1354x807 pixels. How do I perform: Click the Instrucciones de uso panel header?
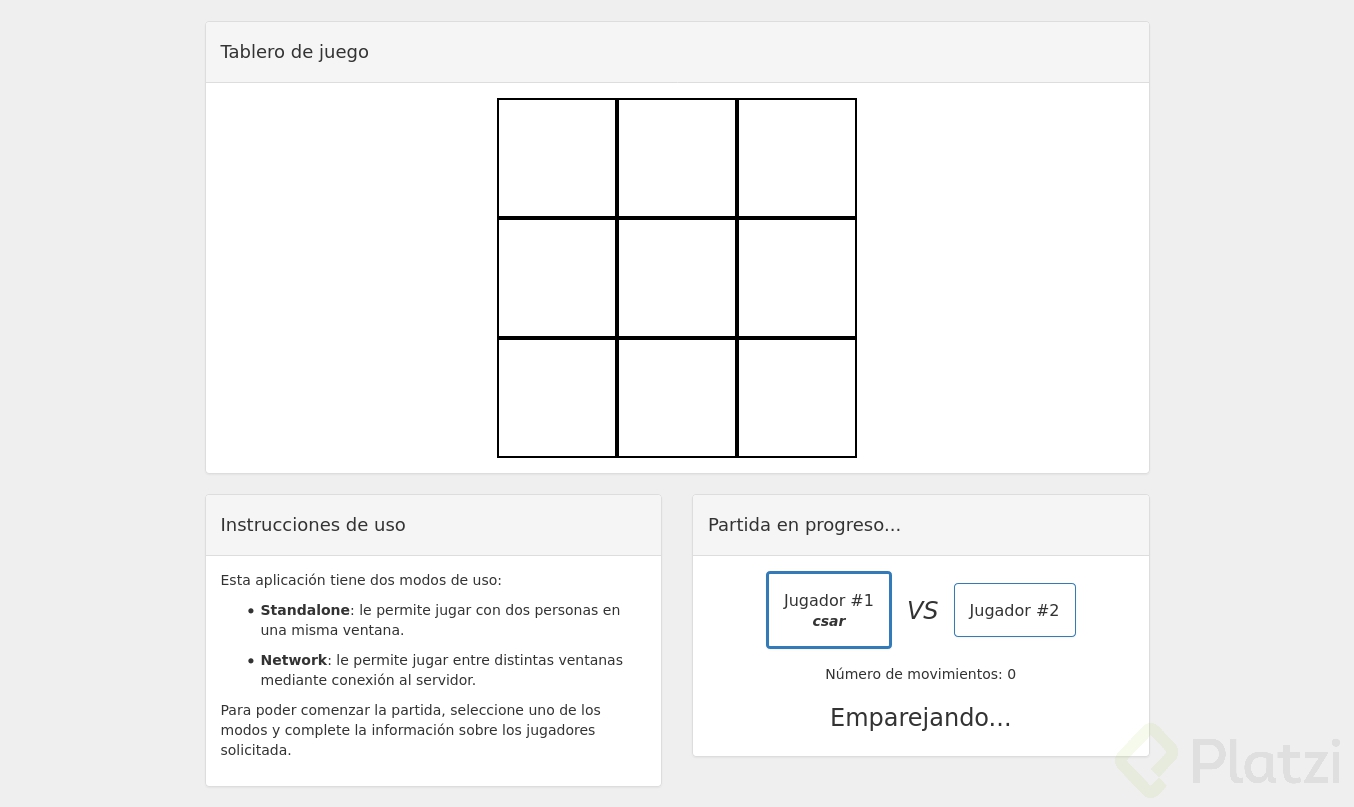[x=313, y=524]
